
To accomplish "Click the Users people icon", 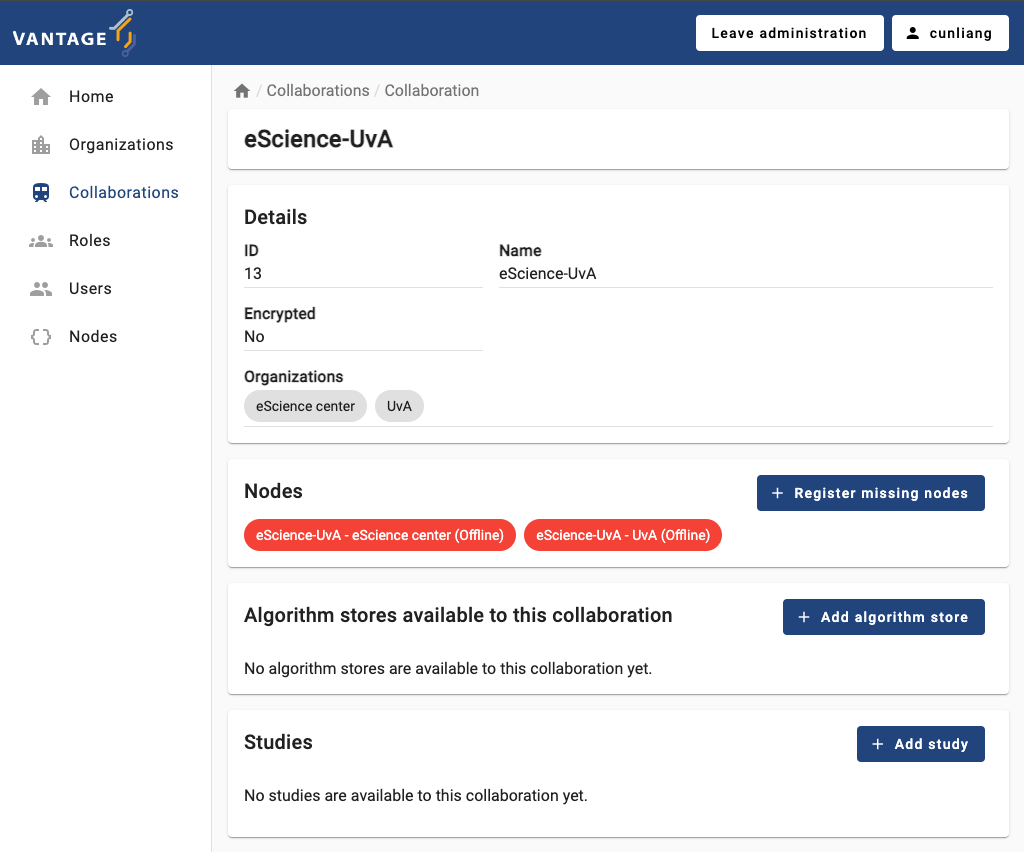I will [41, 289].
